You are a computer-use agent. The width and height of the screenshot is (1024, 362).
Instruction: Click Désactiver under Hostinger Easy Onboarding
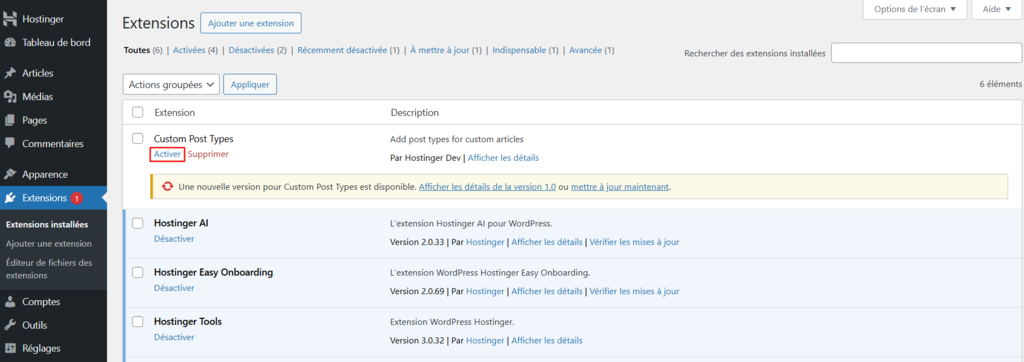coord(174,288)
